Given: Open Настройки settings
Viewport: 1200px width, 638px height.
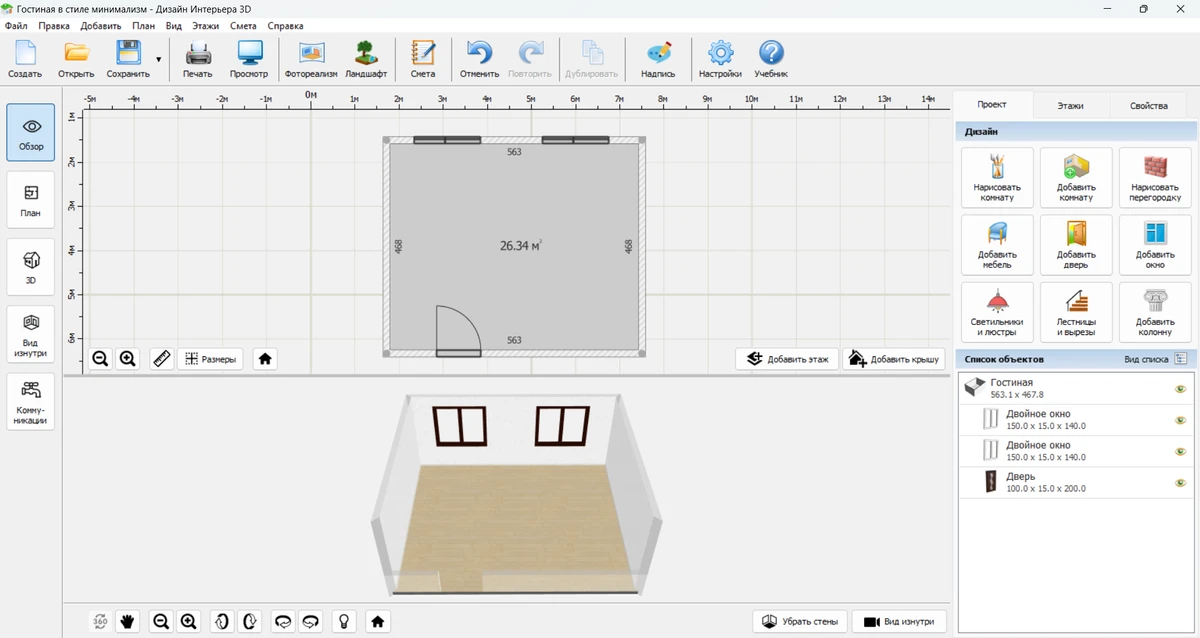Looking at the screenshot, I should (720, 60).
